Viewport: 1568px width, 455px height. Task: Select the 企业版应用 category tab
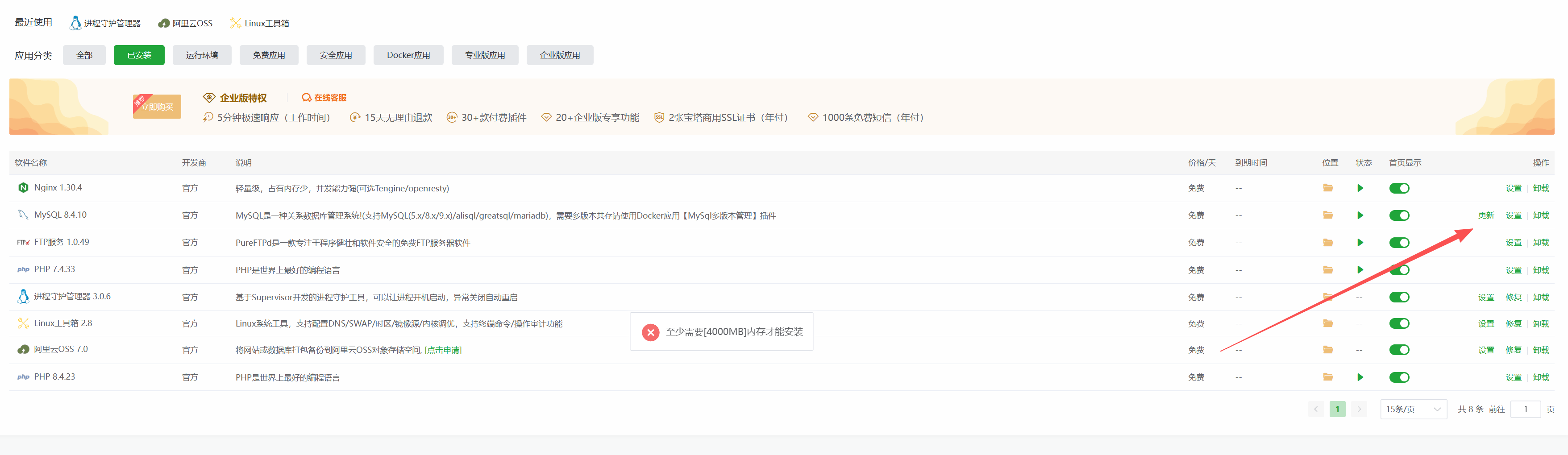tap(559, 55)
